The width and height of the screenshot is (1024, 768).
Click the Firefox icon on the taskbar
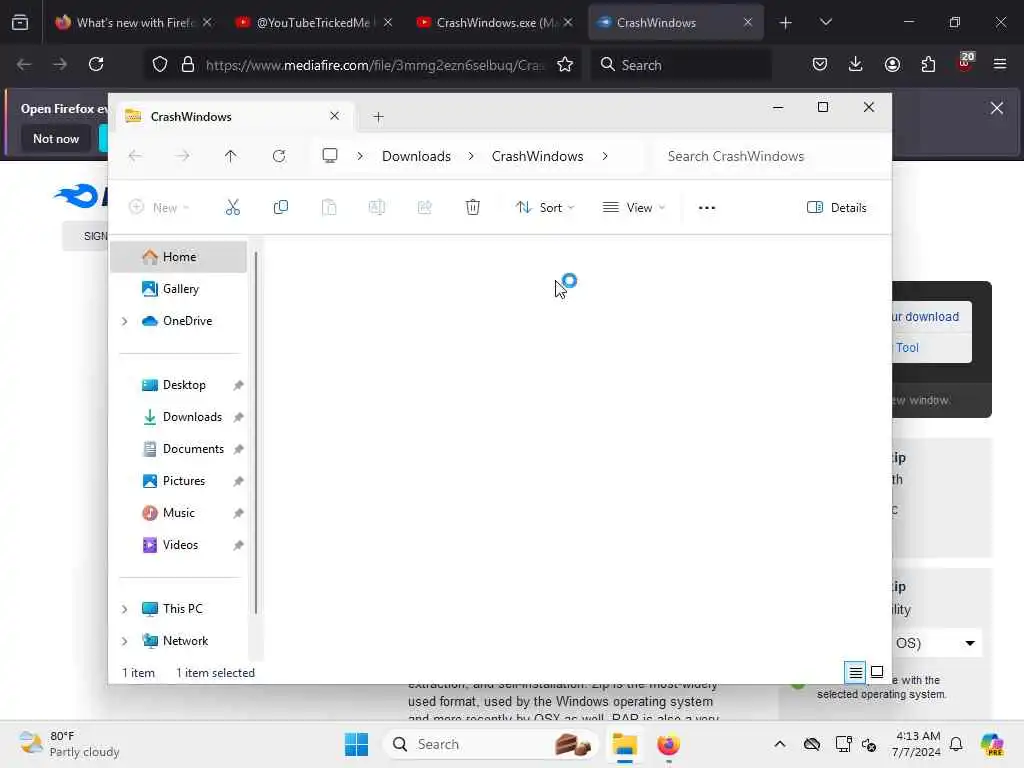coord(668,744)
